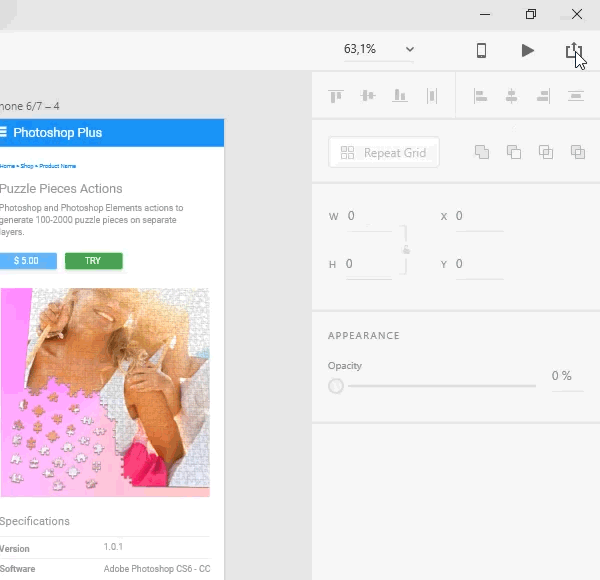Click the X position input field
The height and width of the screenshot is (580, 600).
pos(479,217)
